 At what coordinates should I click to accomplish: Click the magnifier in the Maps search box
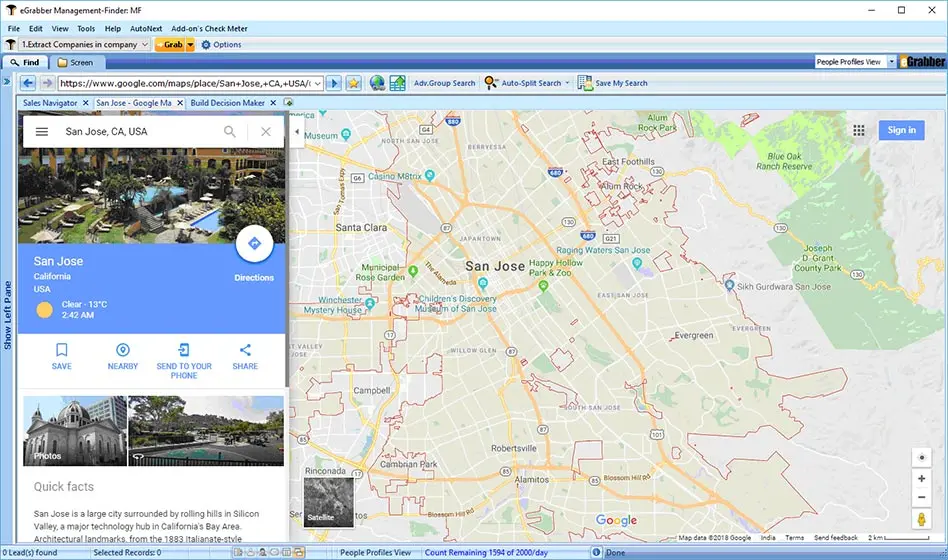tap(230, 131)
